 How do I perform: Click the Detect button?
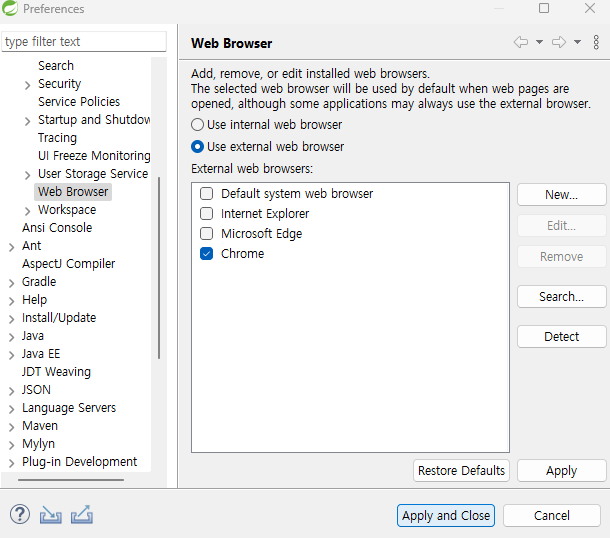pyautogui.click(x=561, y=336)
